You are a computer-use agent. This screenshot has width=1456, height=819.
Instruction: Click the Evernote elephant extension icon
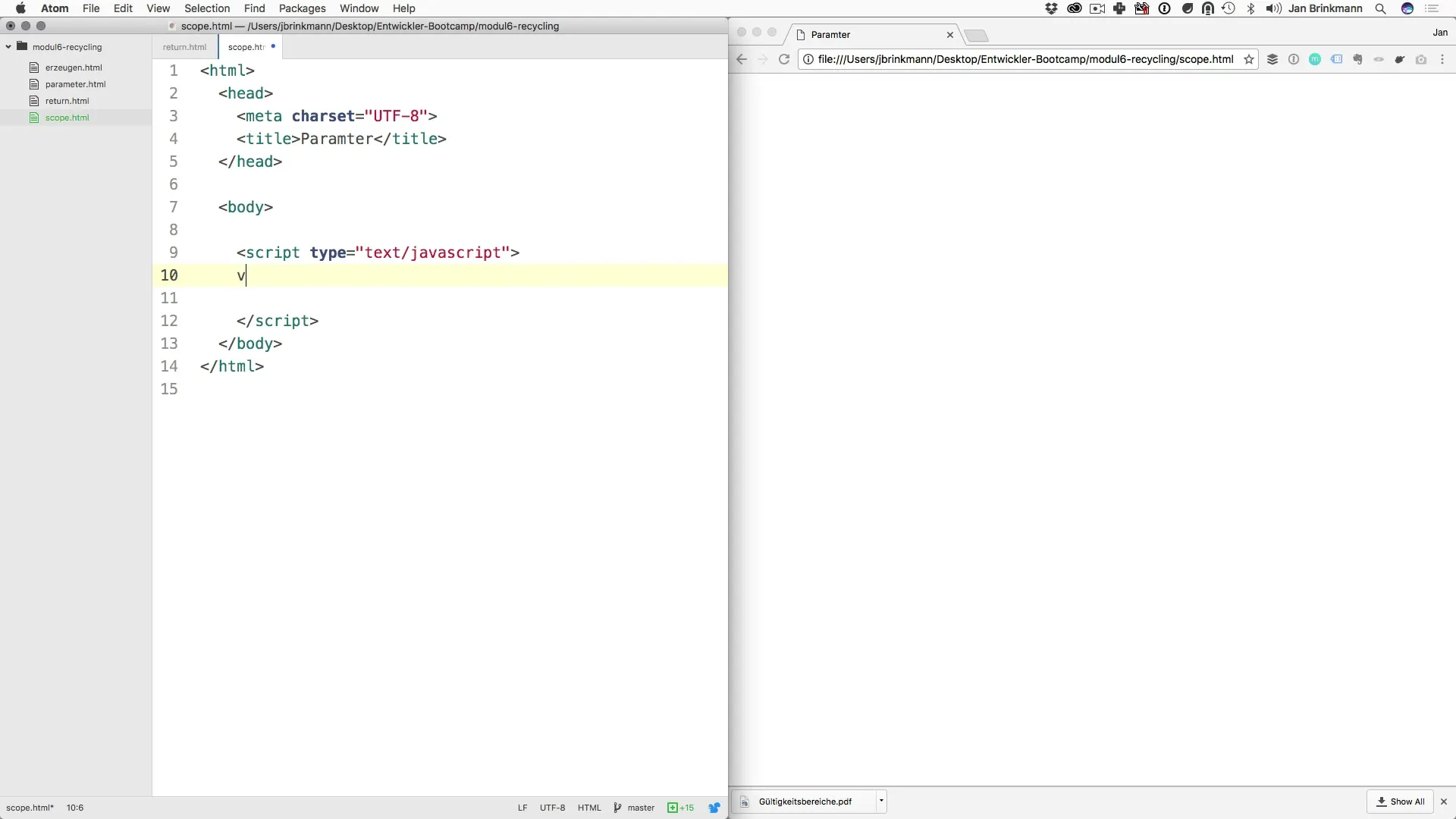click(x=1357, y=59)
